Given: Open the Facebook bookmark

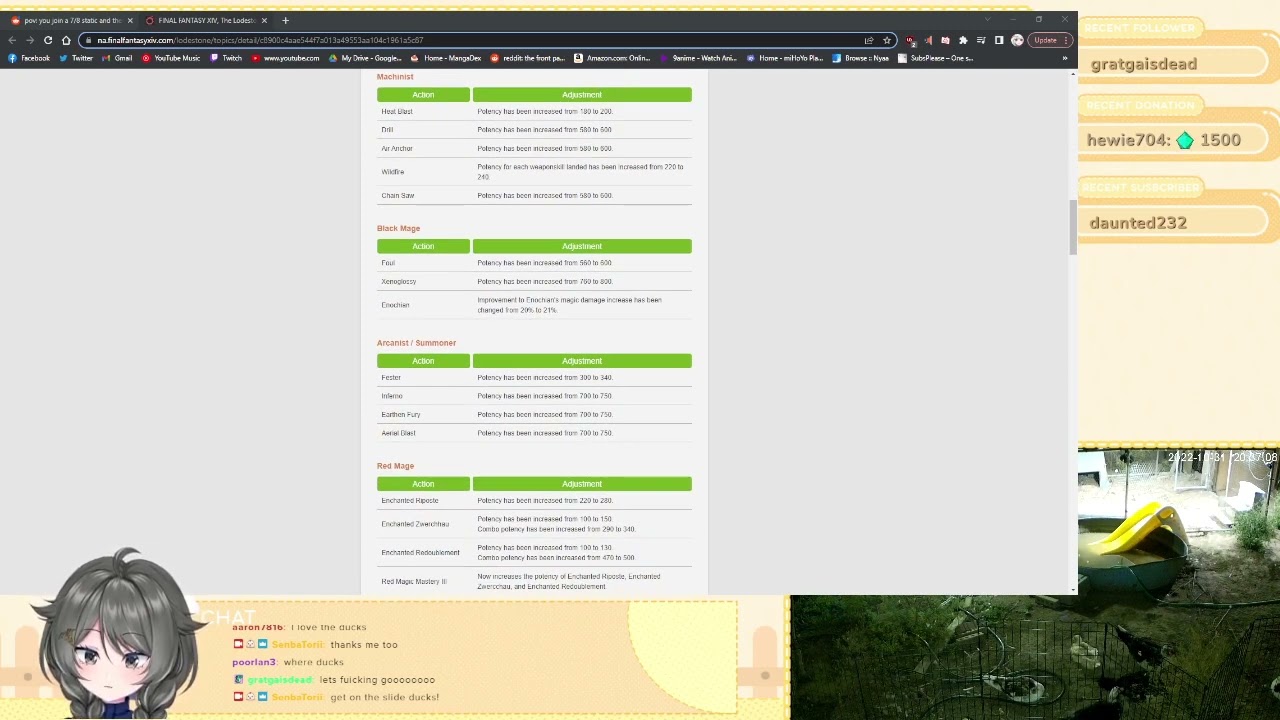Looking at the screenshot, I should click(28, 58).
